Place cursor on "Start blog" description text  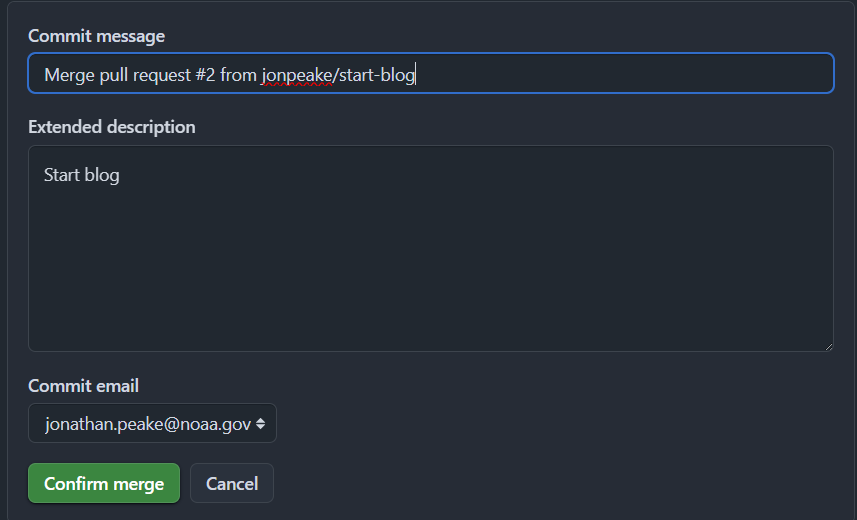[81, 175]
